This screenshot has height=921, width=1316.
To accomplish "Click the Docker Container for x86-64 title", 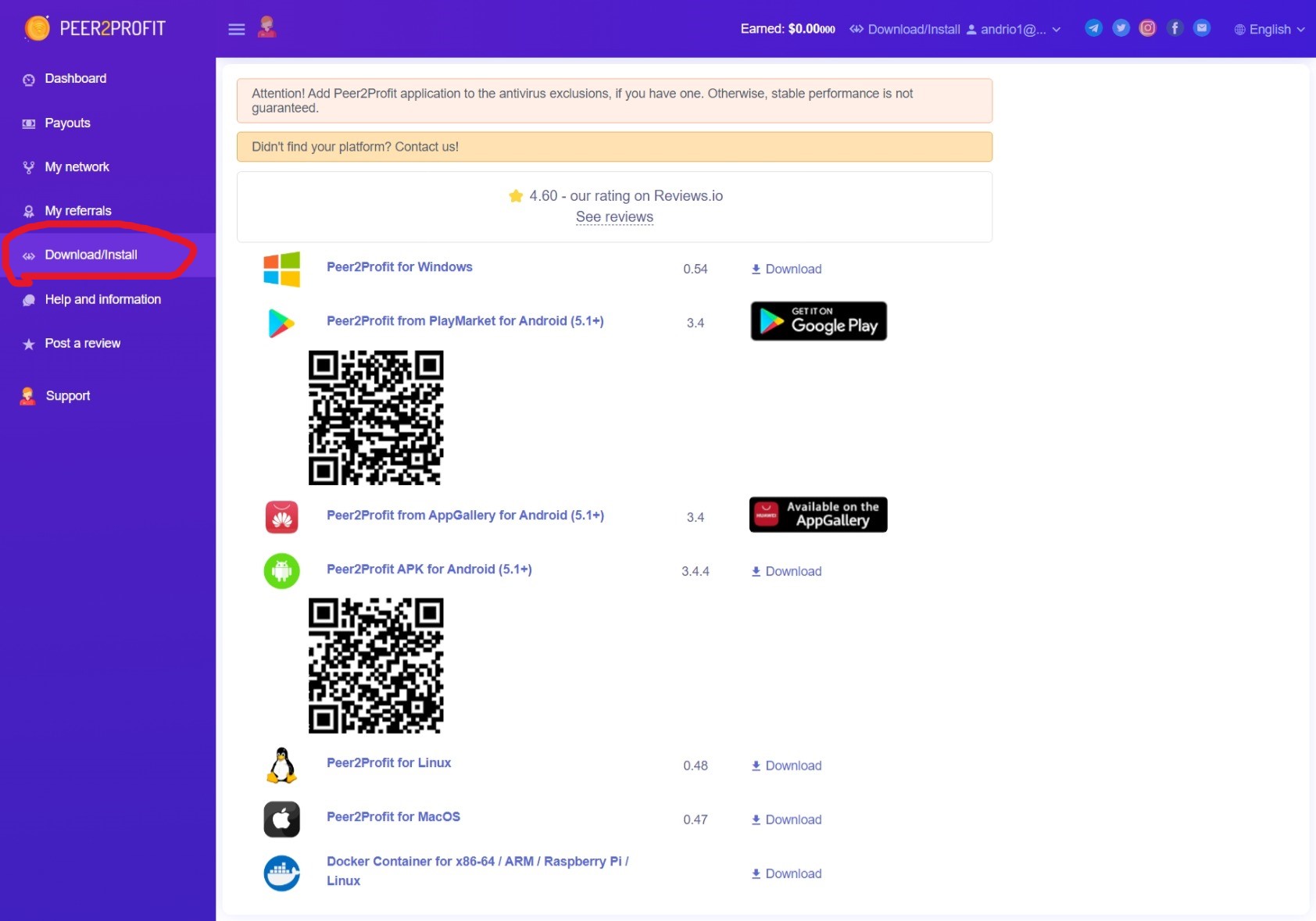I will [477, 871].
